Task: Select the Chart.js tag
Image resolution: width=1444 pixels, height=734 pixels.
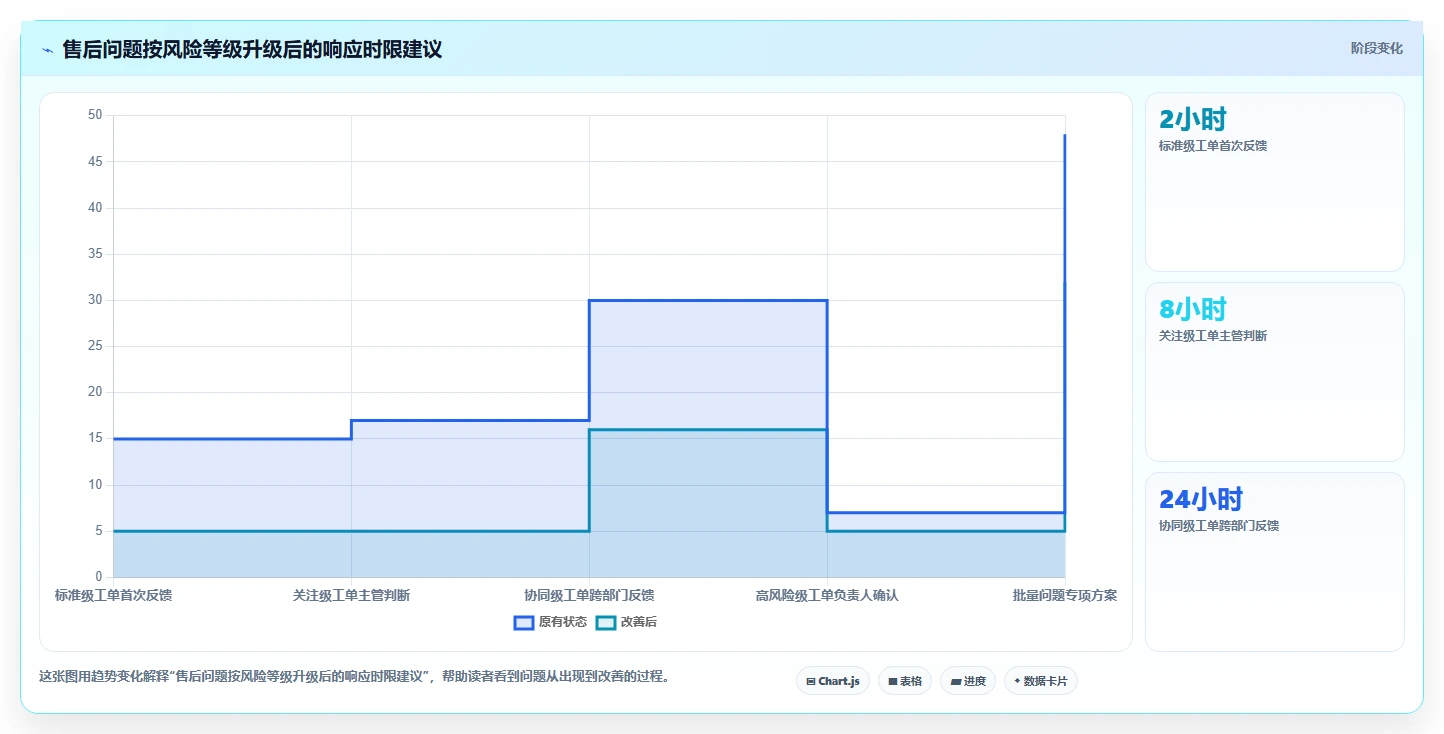Action: click(x=833, y=681)
